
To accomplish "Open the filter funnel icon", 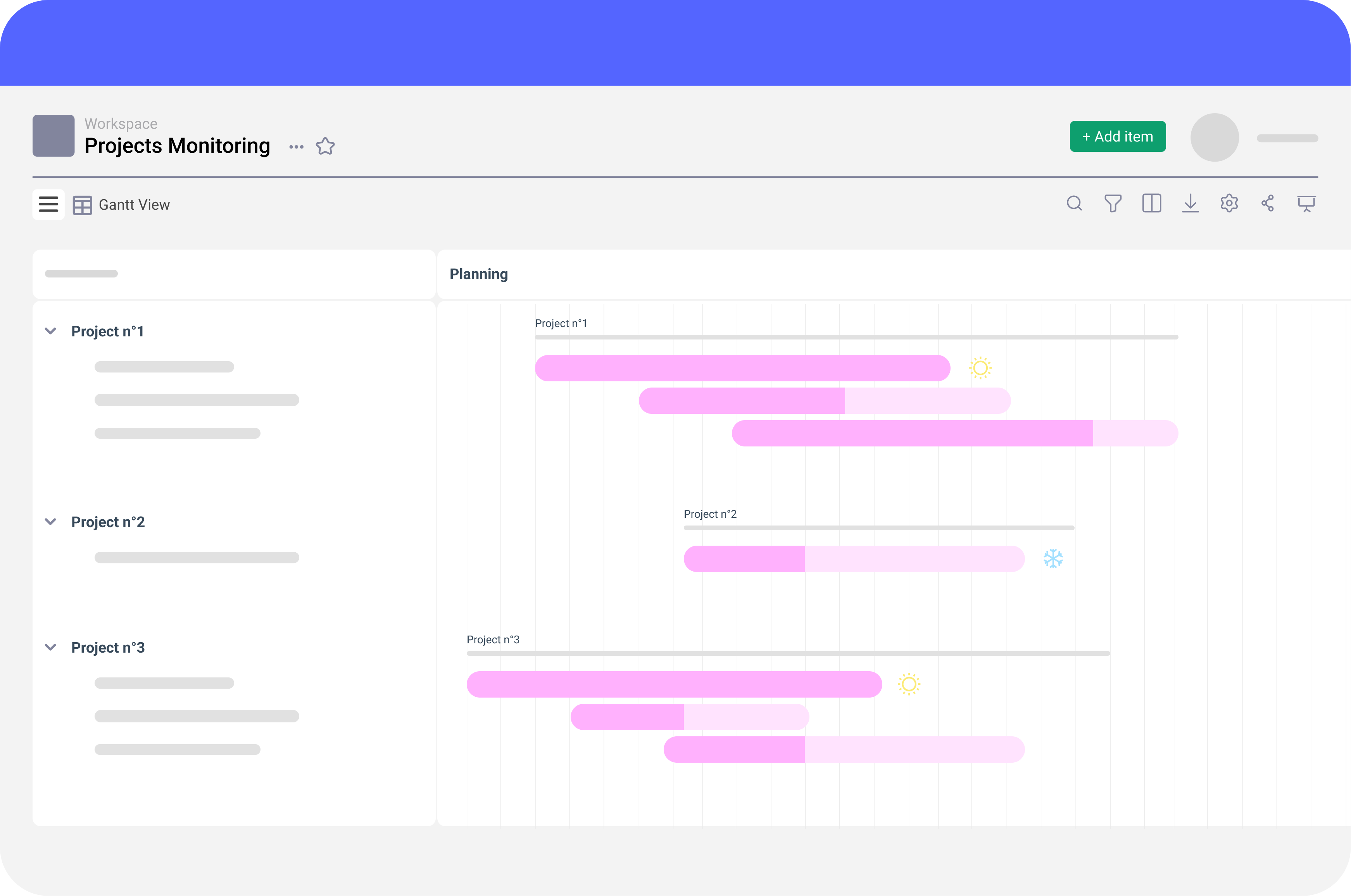I will point(1113,203).
